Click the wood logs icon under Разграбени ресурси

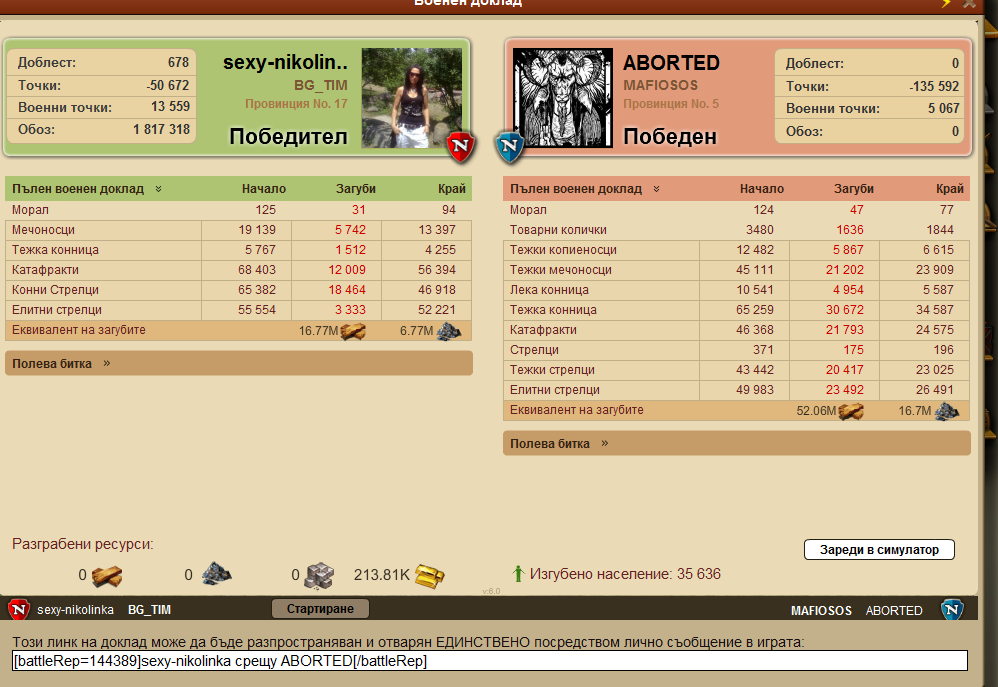click(x=107, y=575)
